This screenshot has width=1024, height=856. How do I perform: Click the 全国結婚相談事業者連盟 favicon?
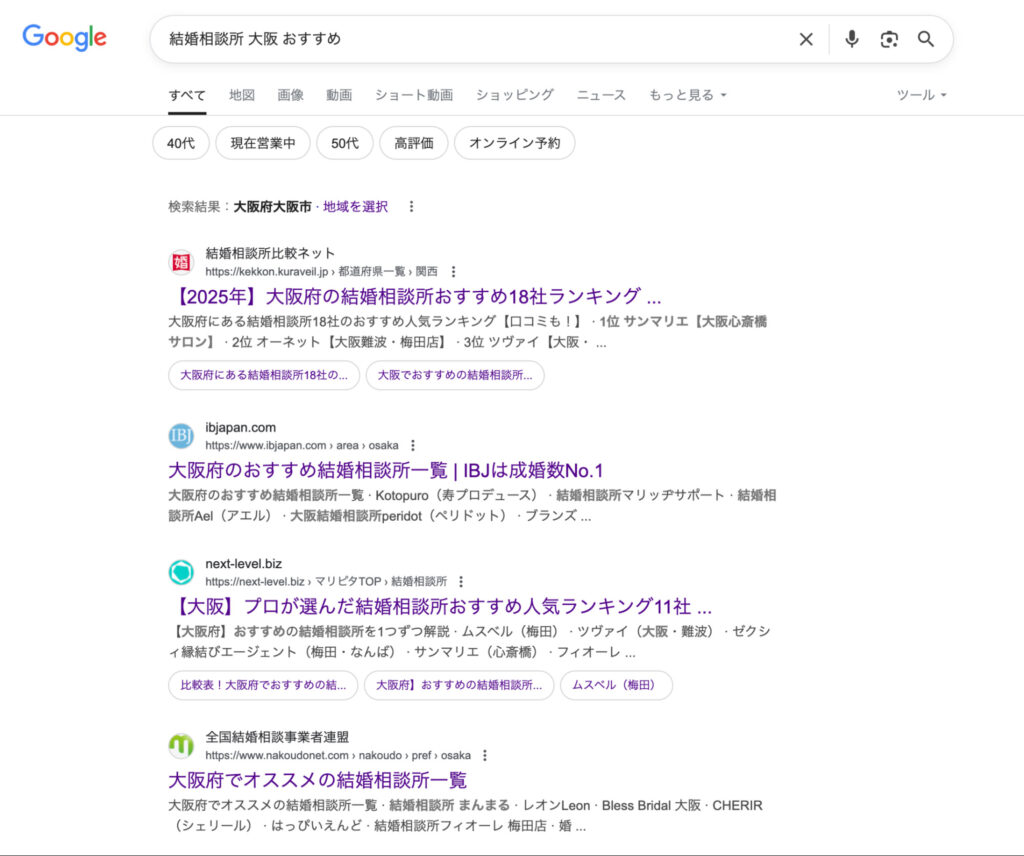181,746
